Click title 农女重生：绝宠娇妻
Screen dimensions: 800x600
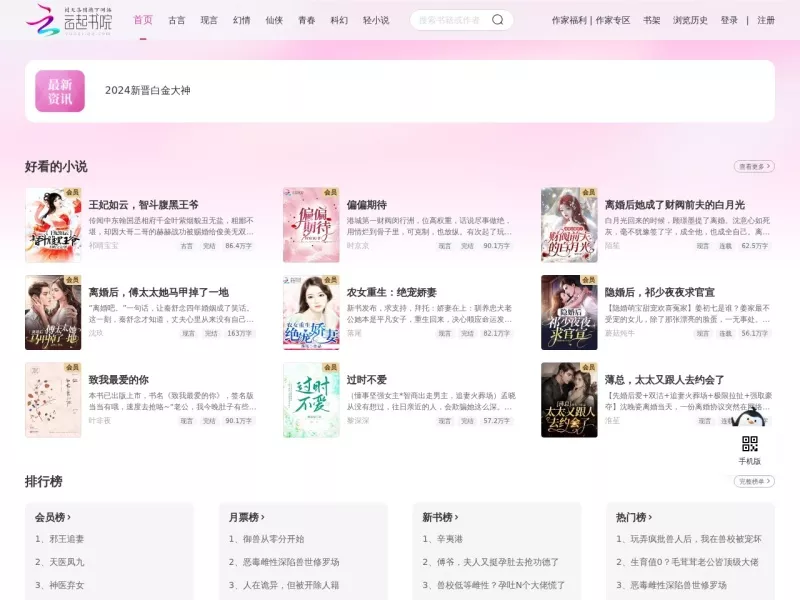pyautogui.click(x=392, y=292)
